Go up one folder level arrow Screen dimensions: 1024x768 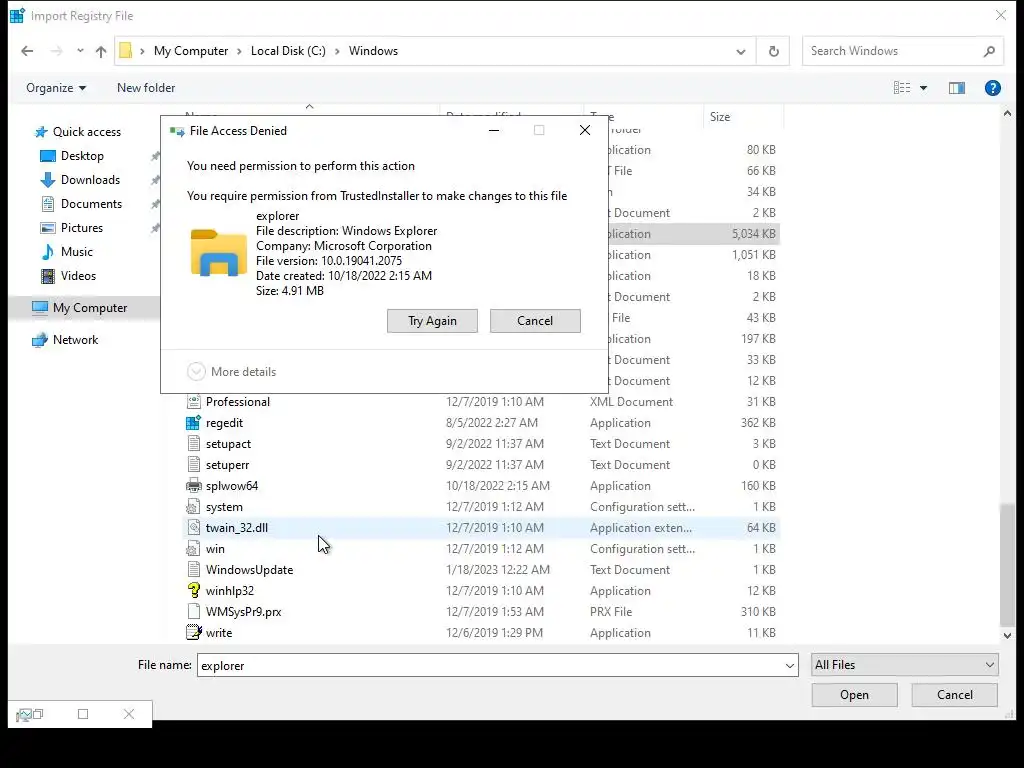click(101, 51)
